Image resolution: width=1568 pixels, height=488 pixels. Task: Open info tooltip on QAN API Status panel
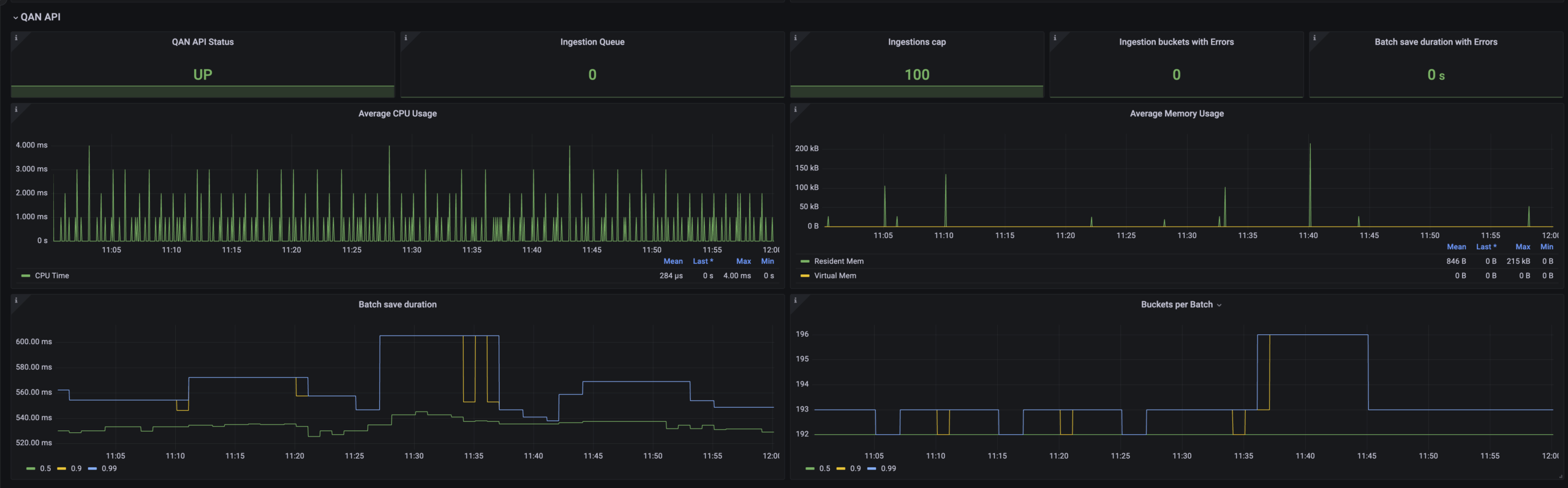(16, 38)
